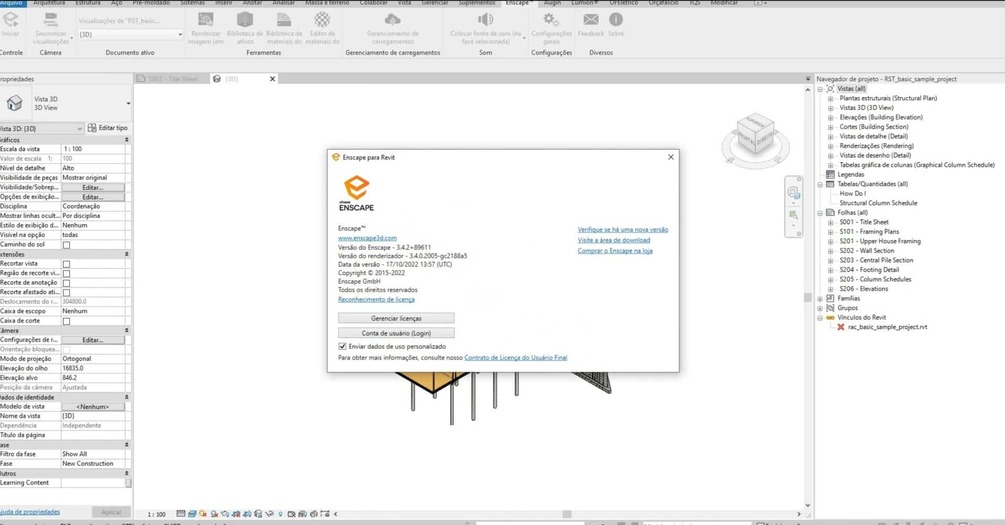Click Editar tipo button in properties
This screenshot has width=1005, height=525.
coord(108,128)
